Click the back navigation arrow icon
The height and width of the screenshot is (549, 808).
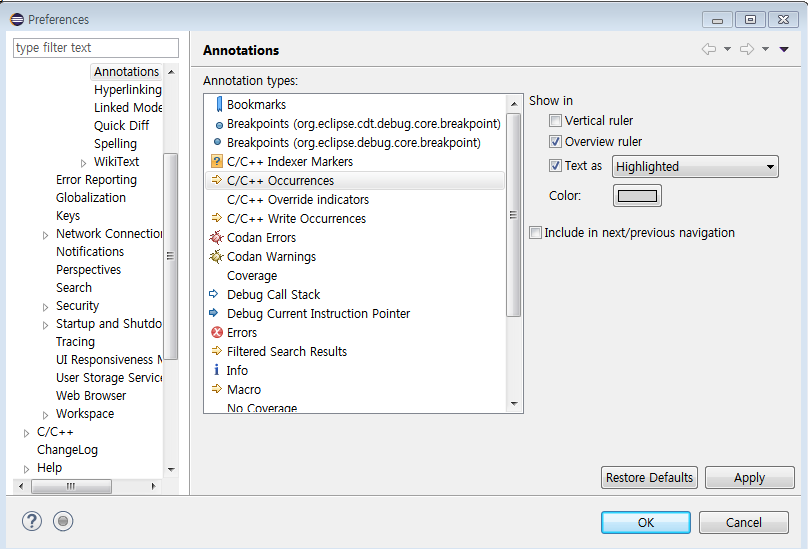point(709,49)
